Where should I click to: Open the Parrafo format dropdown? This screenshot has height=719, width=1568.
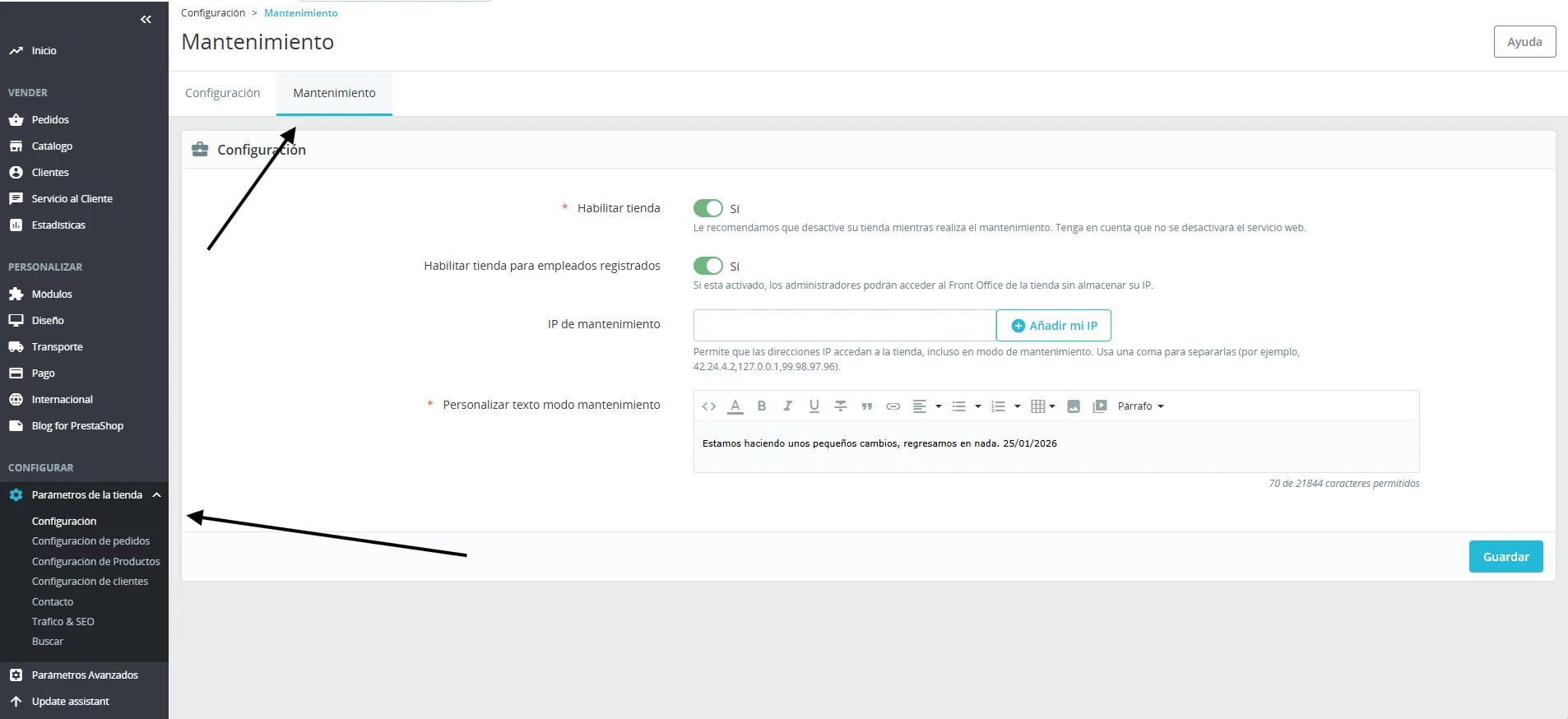(x=1141, y=406)
